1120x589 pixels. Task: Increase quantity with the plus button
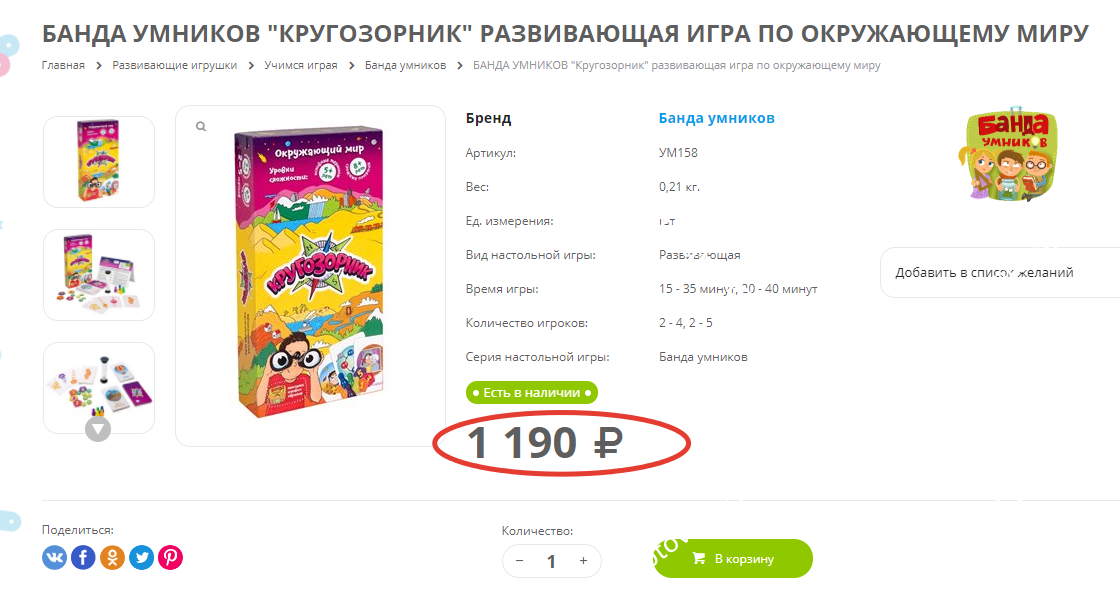pyautogui.click(x=584, y=561)
